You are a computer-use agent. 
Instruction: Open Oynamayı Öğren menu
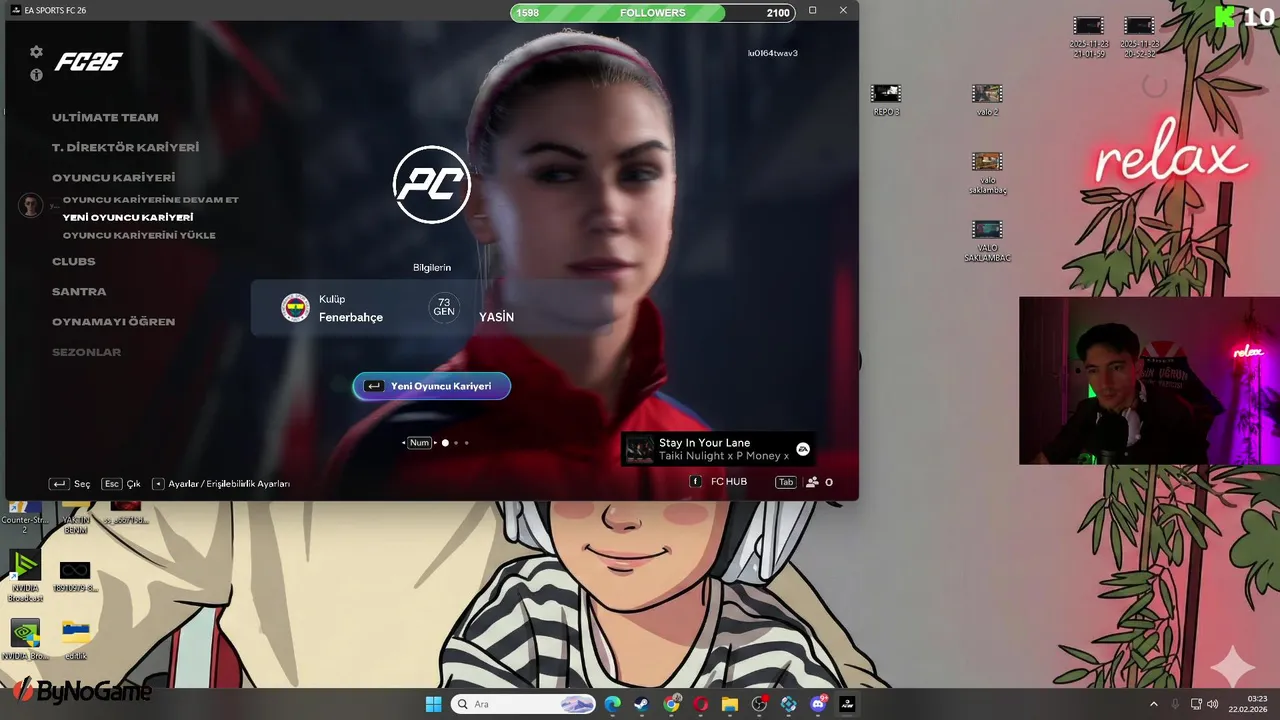click(113, 322)
